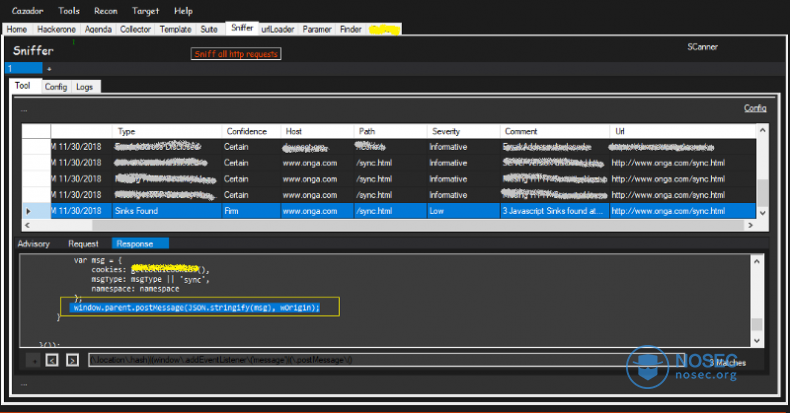Select the Response tab

point(140,244)
